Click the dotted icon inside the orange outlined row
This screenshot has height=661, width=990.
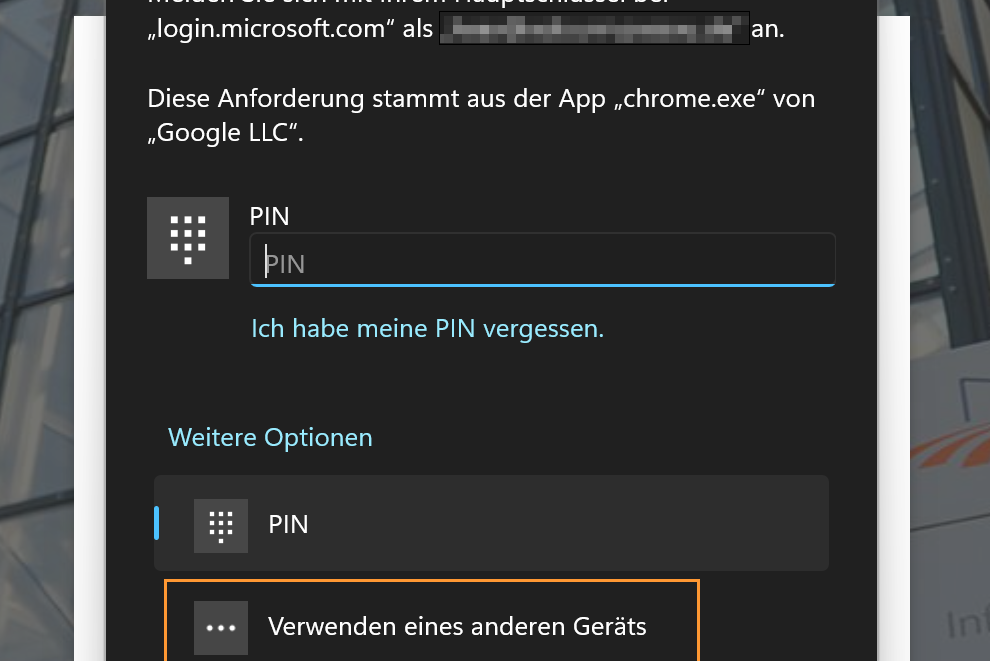tap(221, 627)
